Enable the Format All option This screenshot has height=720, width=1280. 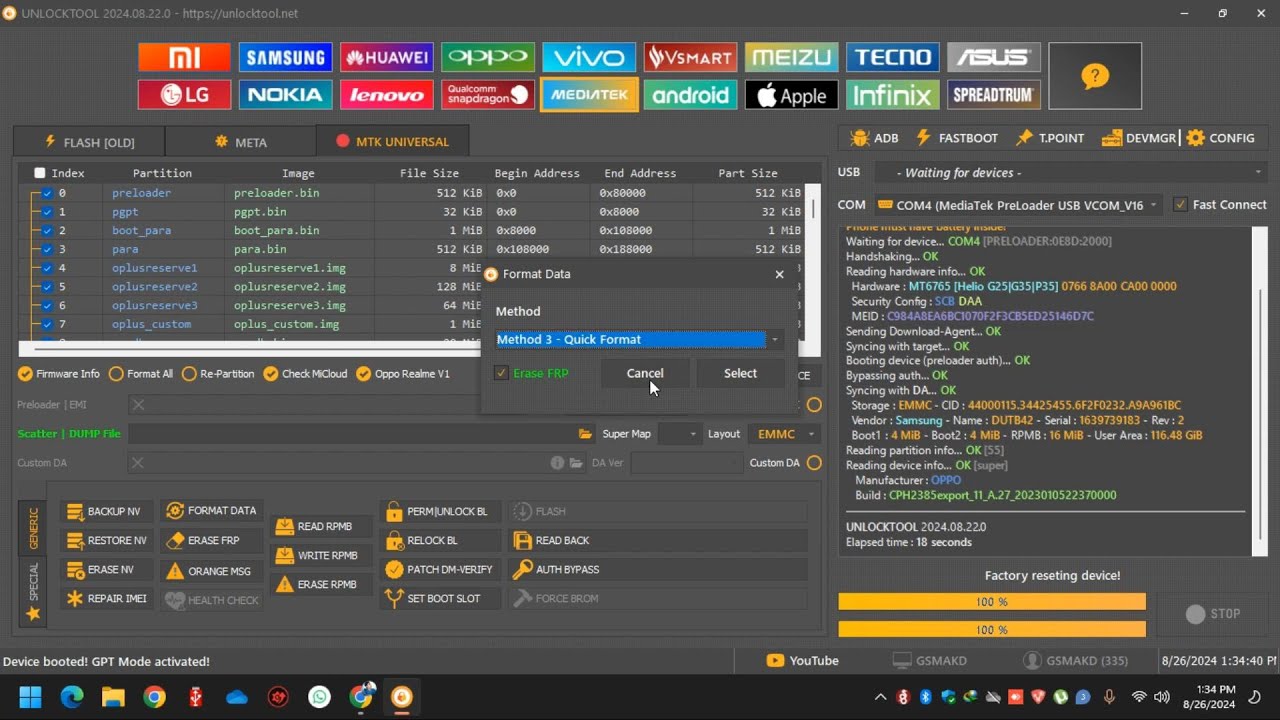click(x=141, y=374)
